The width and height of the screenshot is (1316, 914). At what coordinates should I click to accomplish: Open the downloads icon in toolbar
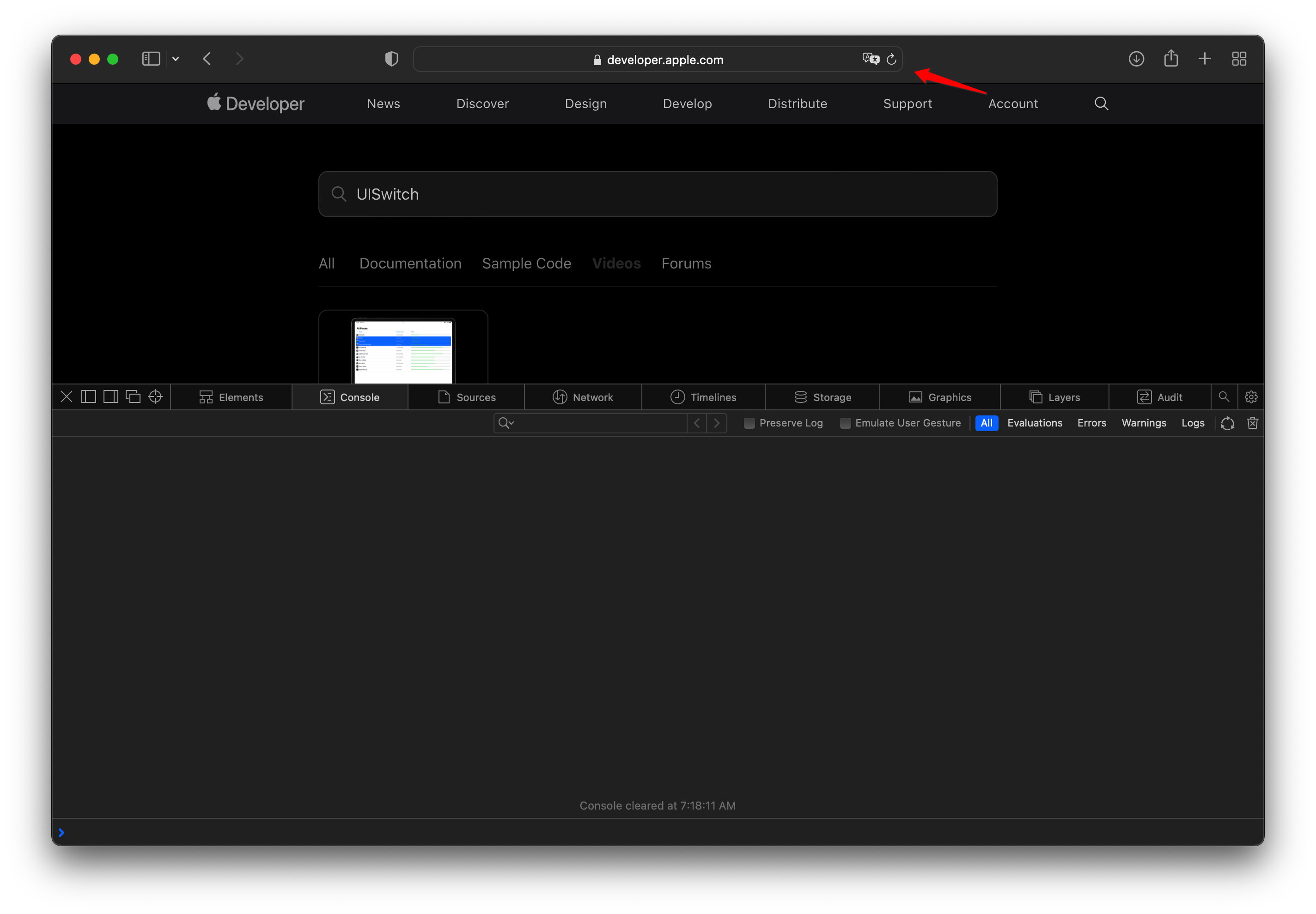coord(1136,59)
